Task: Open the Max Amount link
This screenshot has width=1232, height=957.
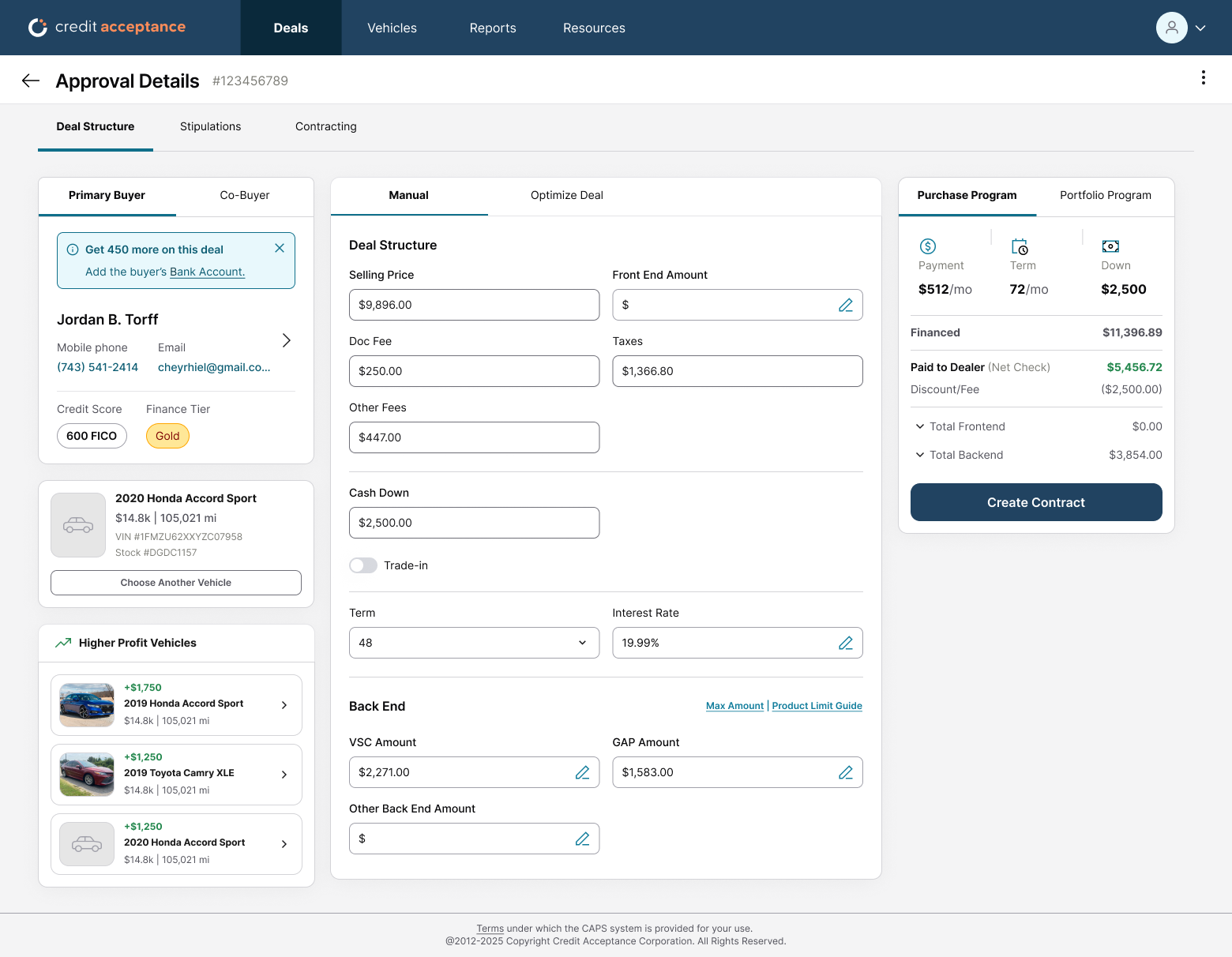Action: [x=734, y=706]
